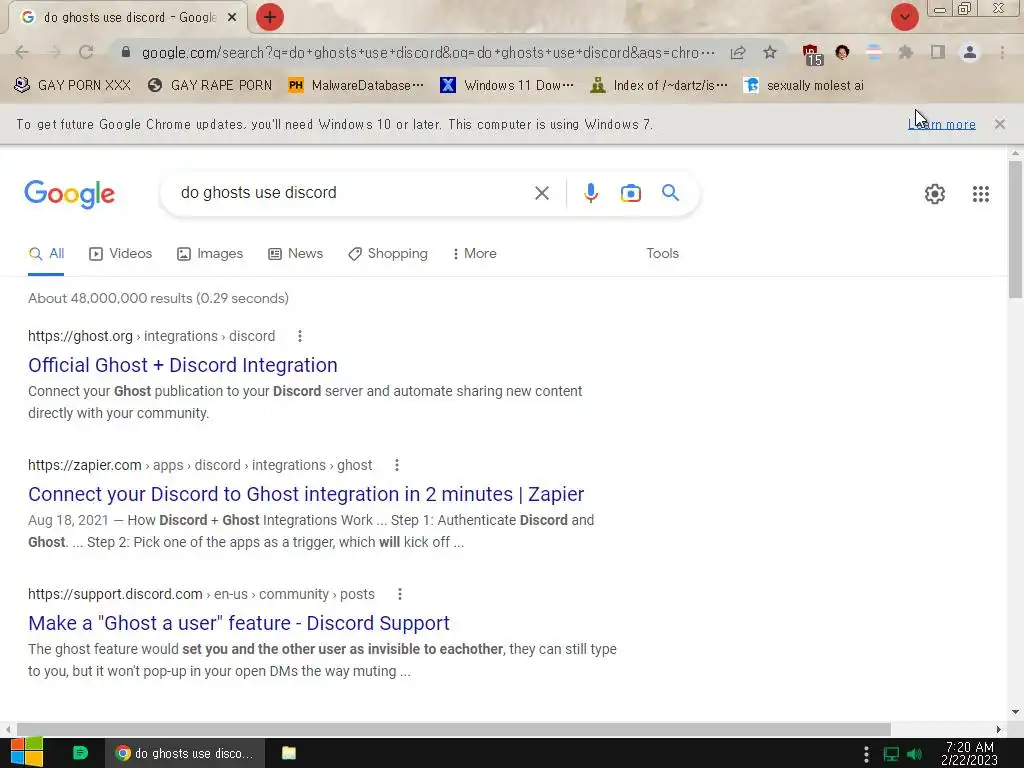This screenshot has height=768, width=1024.
Task: Click the address bar URL
Action: [428, 52]
